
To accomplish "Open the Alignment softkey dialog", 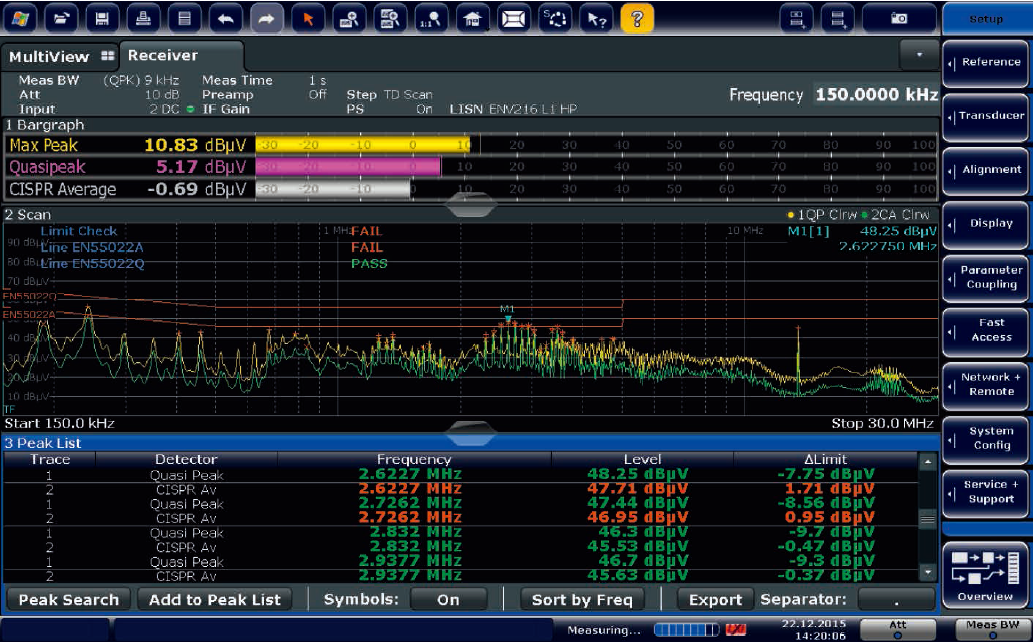I will pyautogui.click(x=985, y=170).
